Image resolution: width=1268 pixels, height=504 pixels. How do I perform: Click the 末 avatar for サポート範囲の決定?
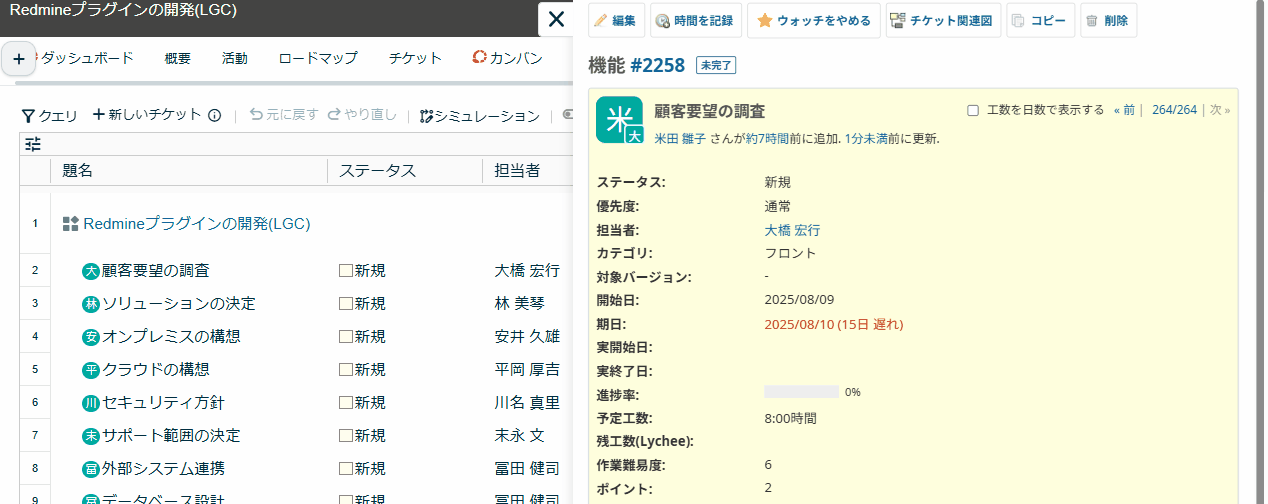[91, 436]
